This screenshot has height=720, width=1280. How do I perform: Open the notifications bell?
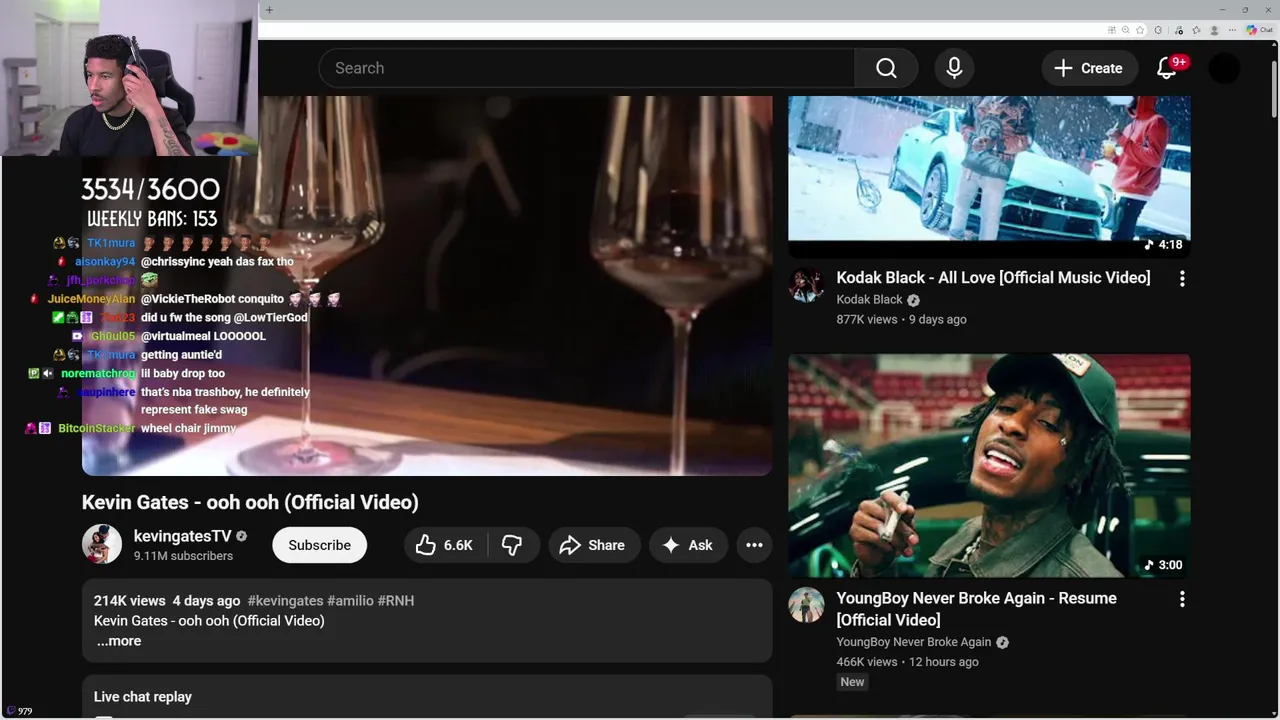pyautogui.click(x=1167, y=68)
